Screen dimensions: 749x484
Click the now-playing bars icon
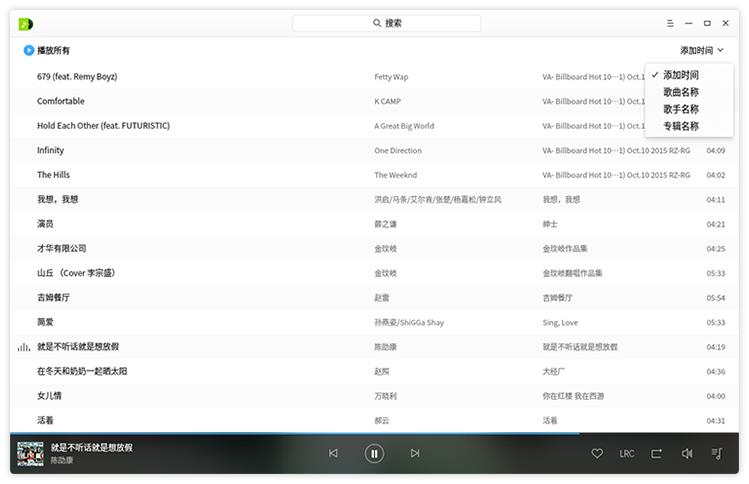pyautogui.click(x=23, y=347)
